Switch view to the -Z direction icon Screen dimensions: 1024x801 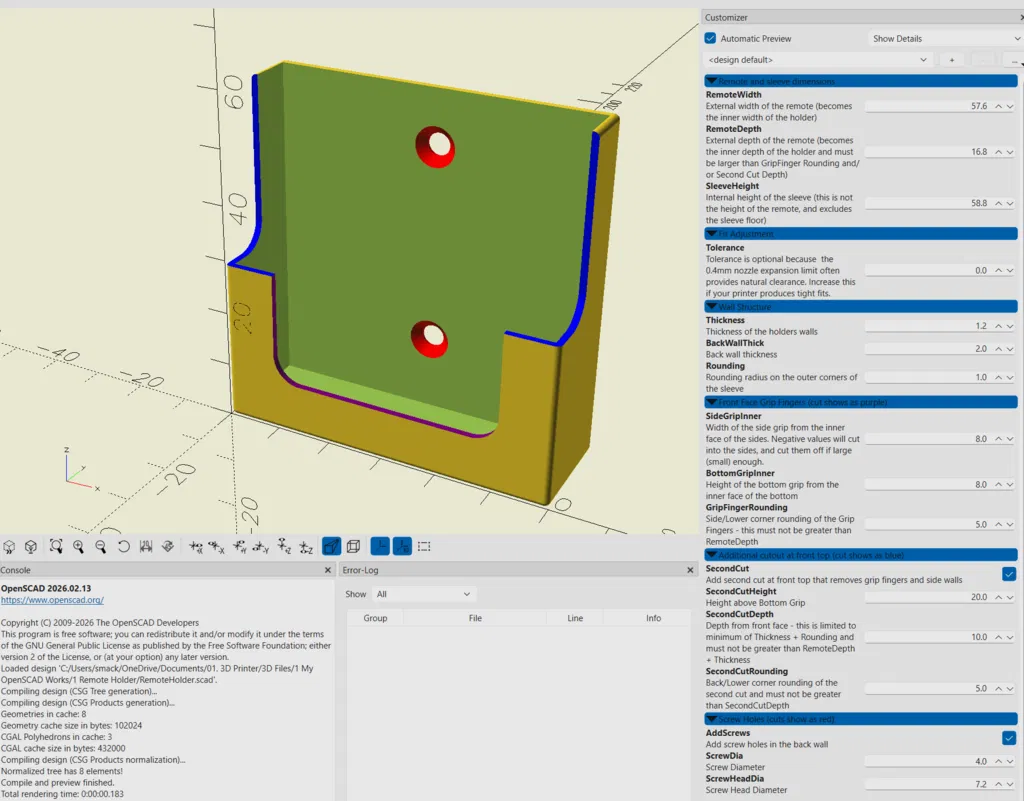tap(306, 546)
